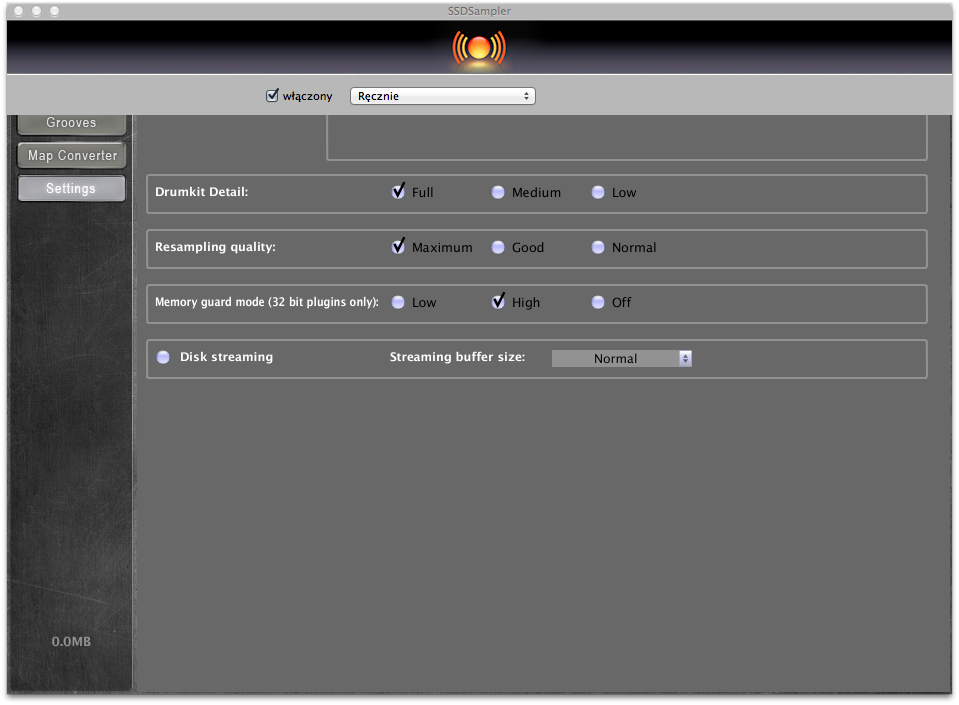This screenshot has height=705, width=959.
Task: Set resampling quality to Maximum
Action: click(x=398, y=247)
